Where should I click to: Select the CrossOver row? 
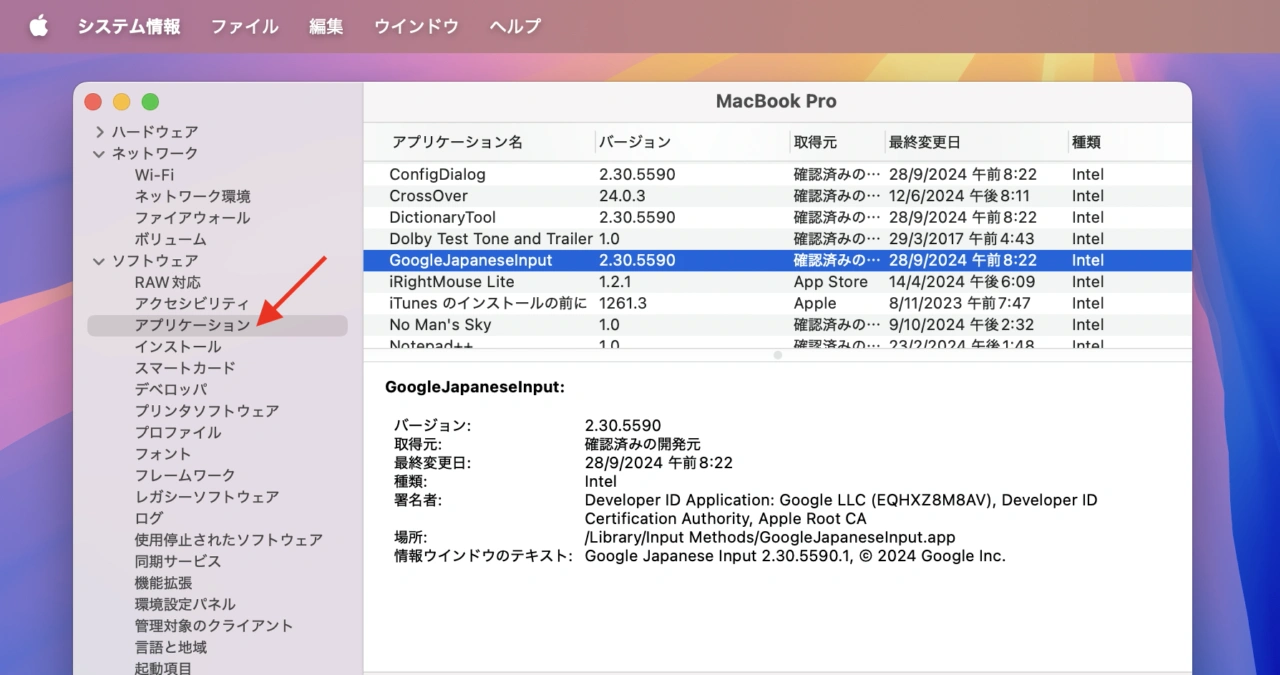pyautogui.click(x=428, y=196)
